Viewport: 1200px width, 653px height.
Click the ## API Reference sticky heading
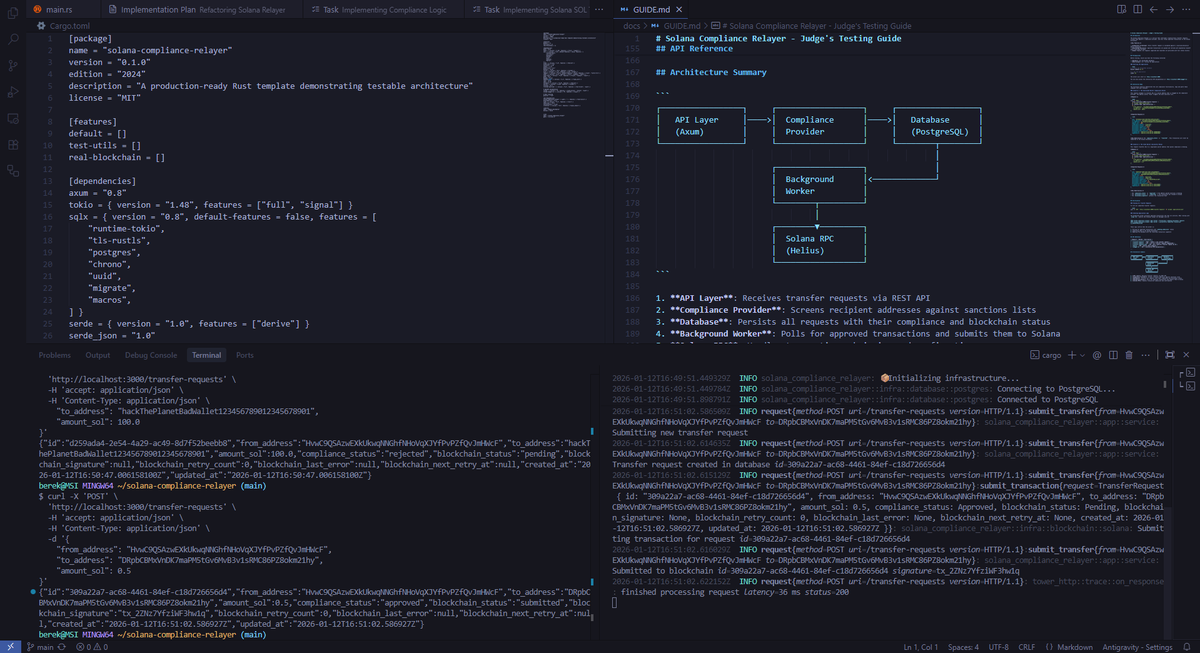(694, 48)
